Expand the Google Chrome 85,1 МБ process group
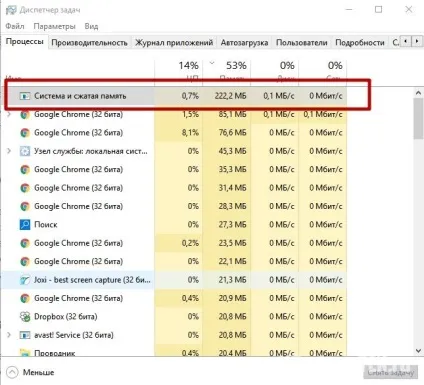The image size is (424, 385). pos(9,114)
